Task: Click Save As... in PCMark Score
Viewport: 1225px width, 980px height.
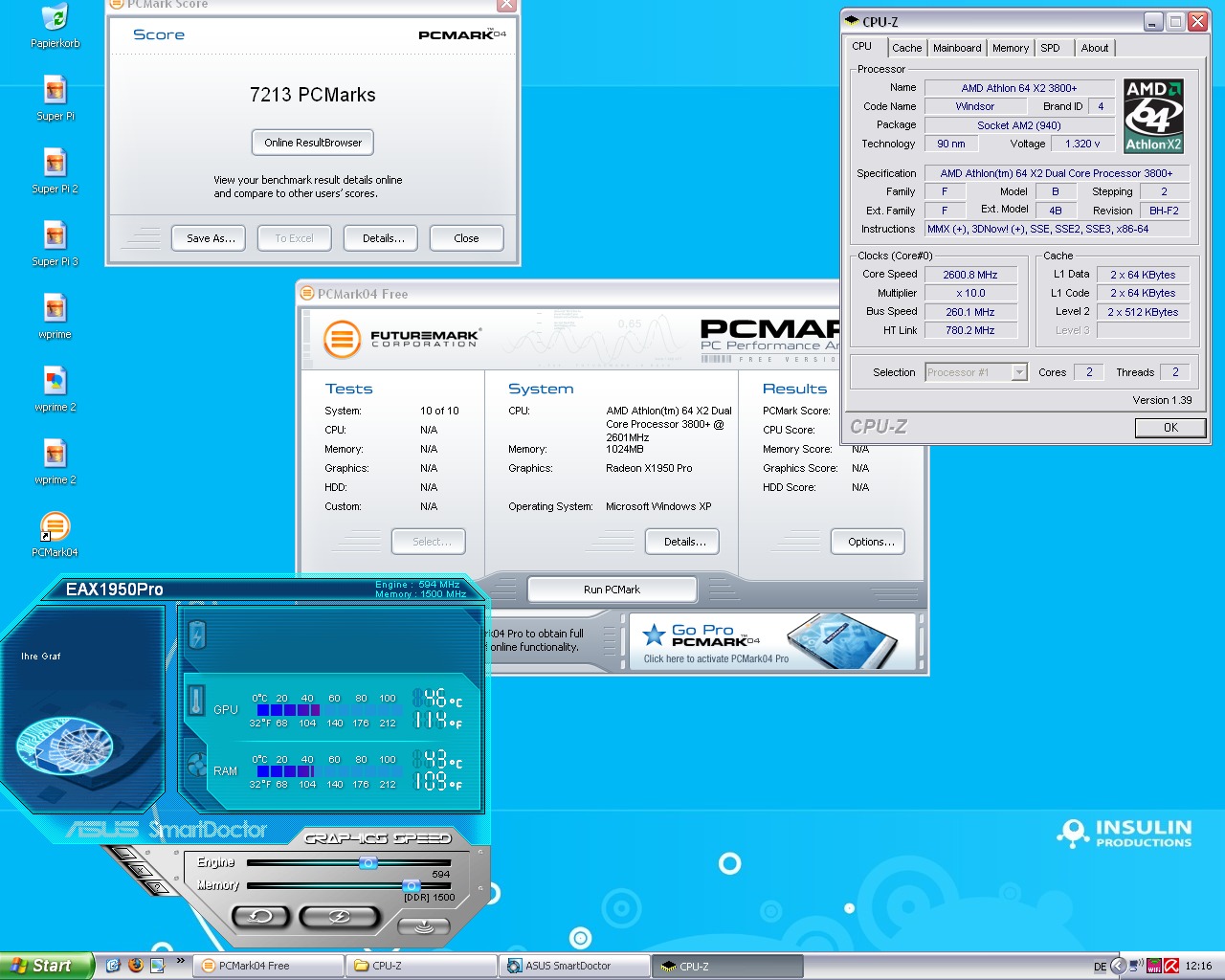Action: click(211, 238)
